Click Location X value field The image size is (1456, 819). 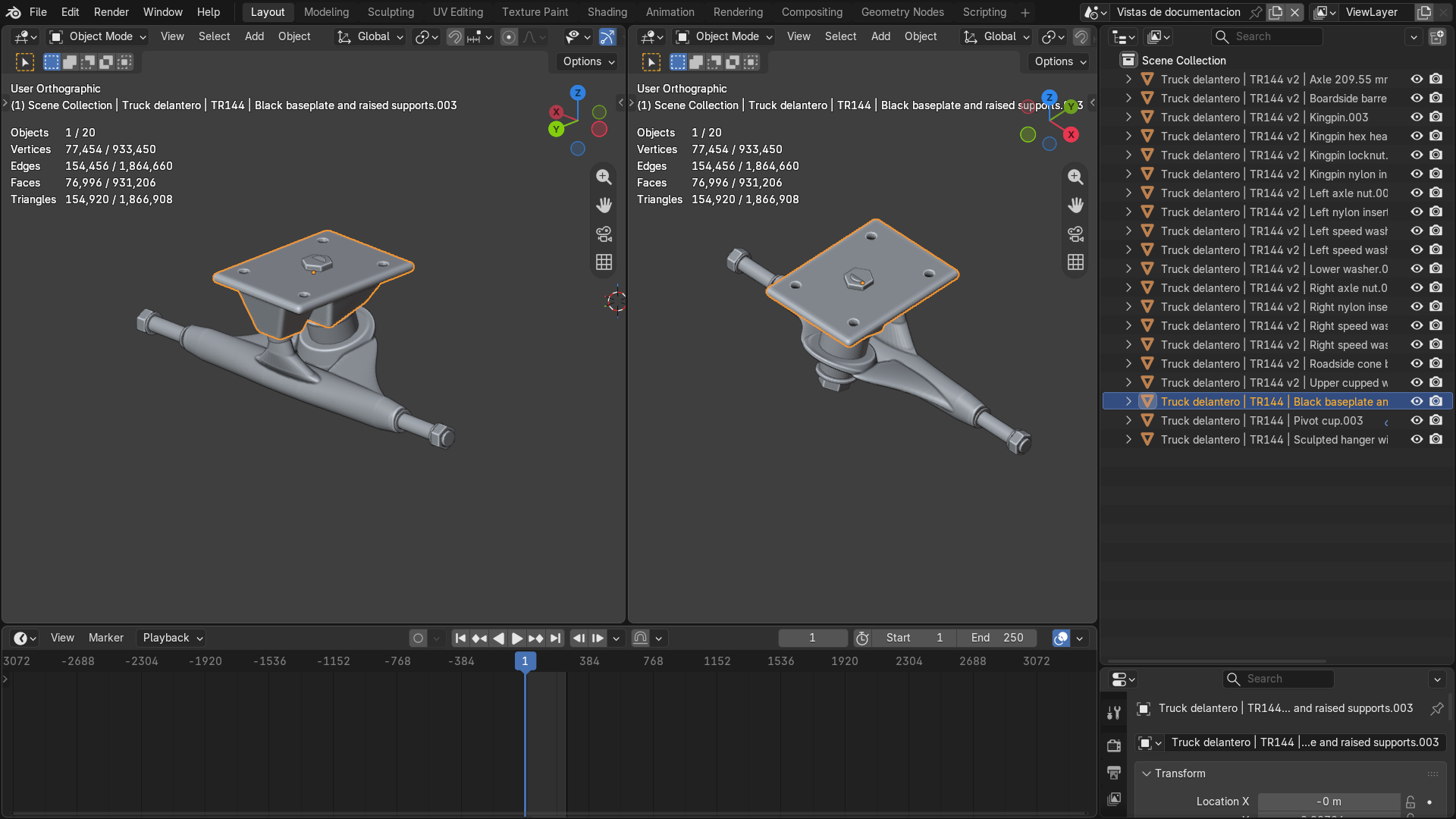pos(1329,802)
